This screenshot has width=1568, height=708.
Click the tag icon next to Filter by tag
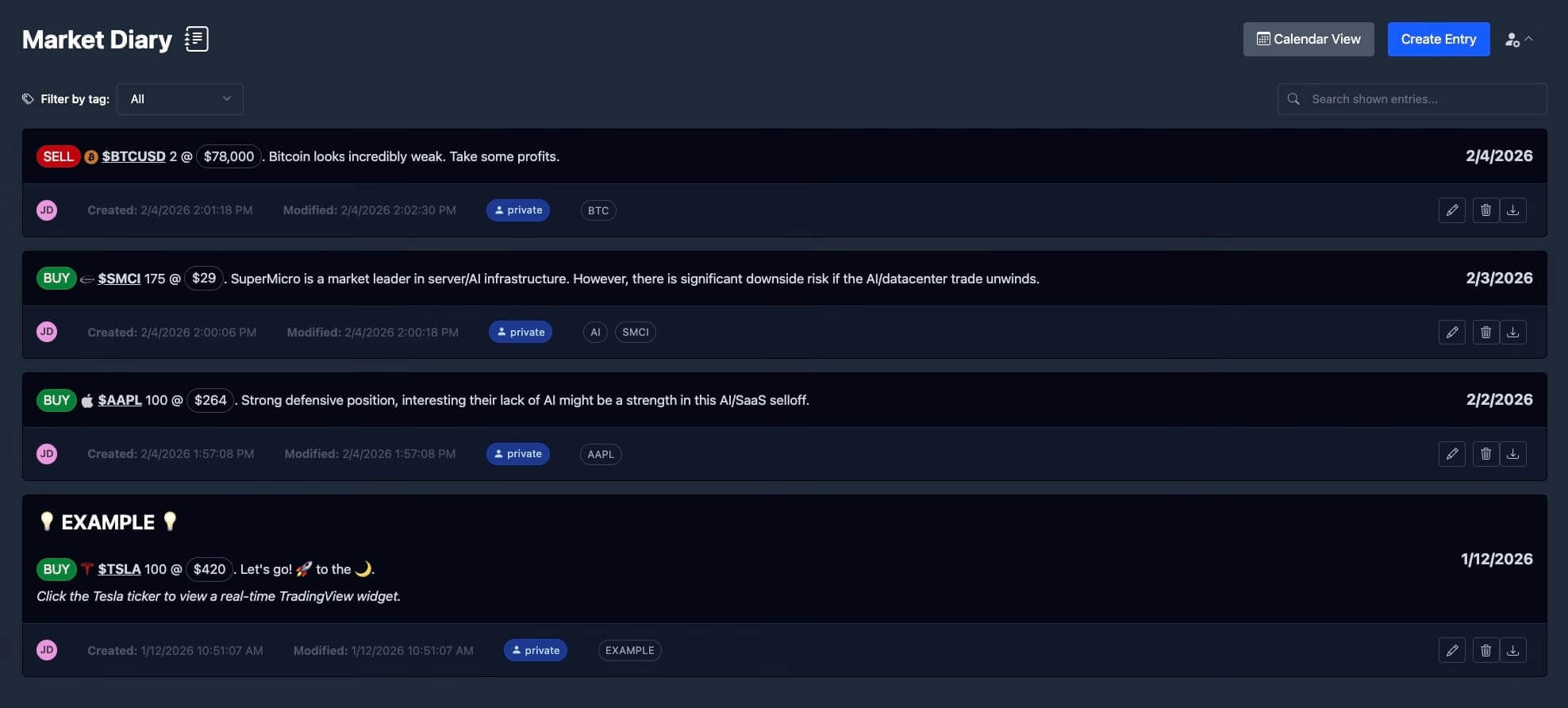pyautogui.click(x=27, y=98)
